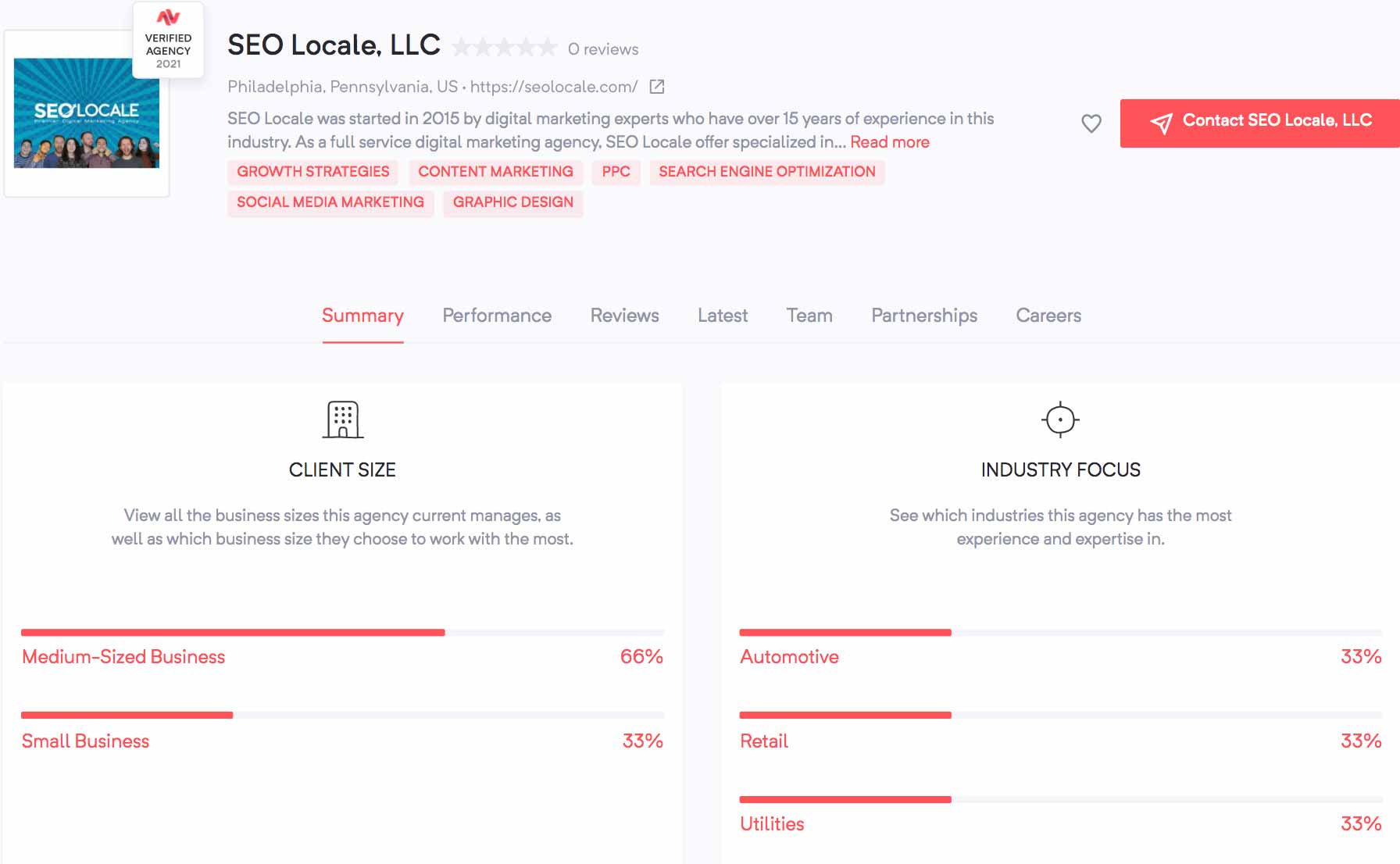Click the Utilities progress bar

tap(1060, 799)
